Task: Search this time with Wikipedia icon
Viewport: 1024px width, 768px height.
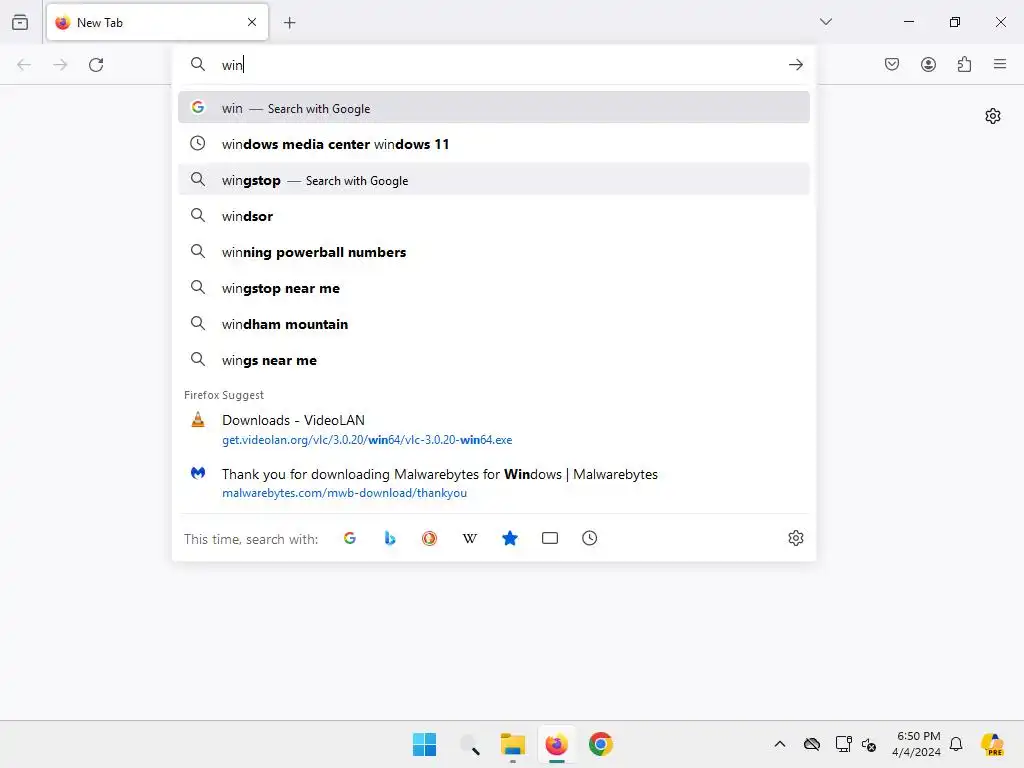Action: 470,538
